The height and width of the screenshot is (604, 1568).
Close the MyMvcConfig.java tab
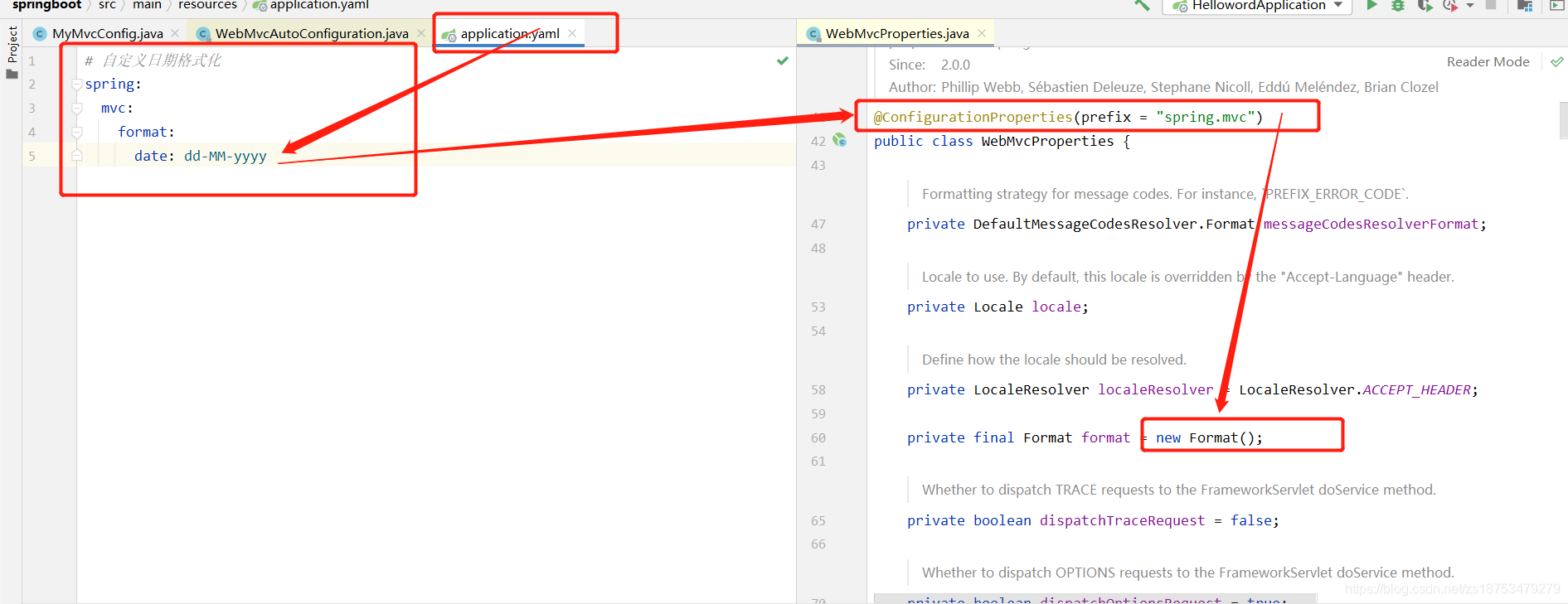(175, 33)
